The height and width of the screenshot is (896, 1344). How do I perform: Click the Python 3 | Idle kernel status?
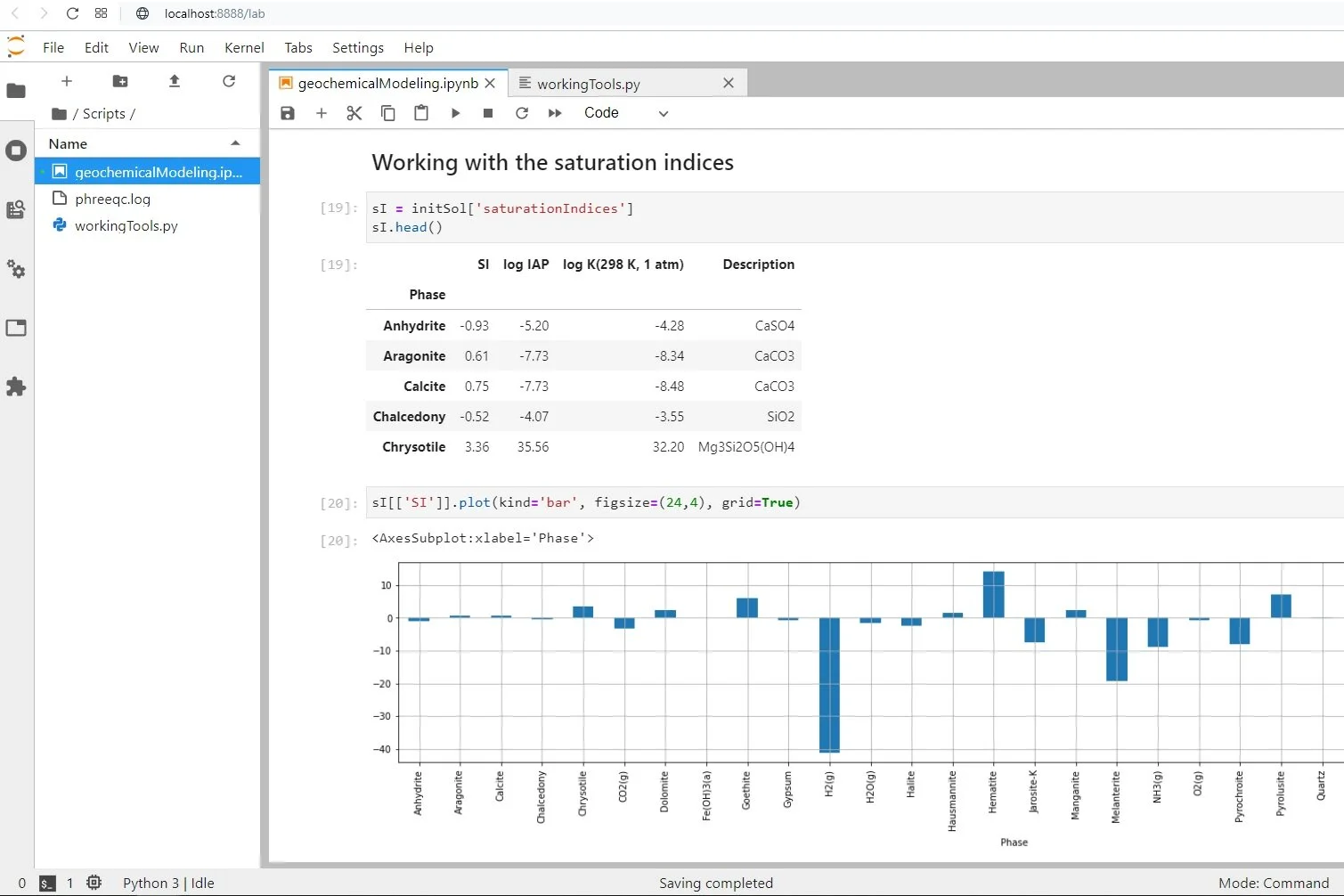pos(168,883)
